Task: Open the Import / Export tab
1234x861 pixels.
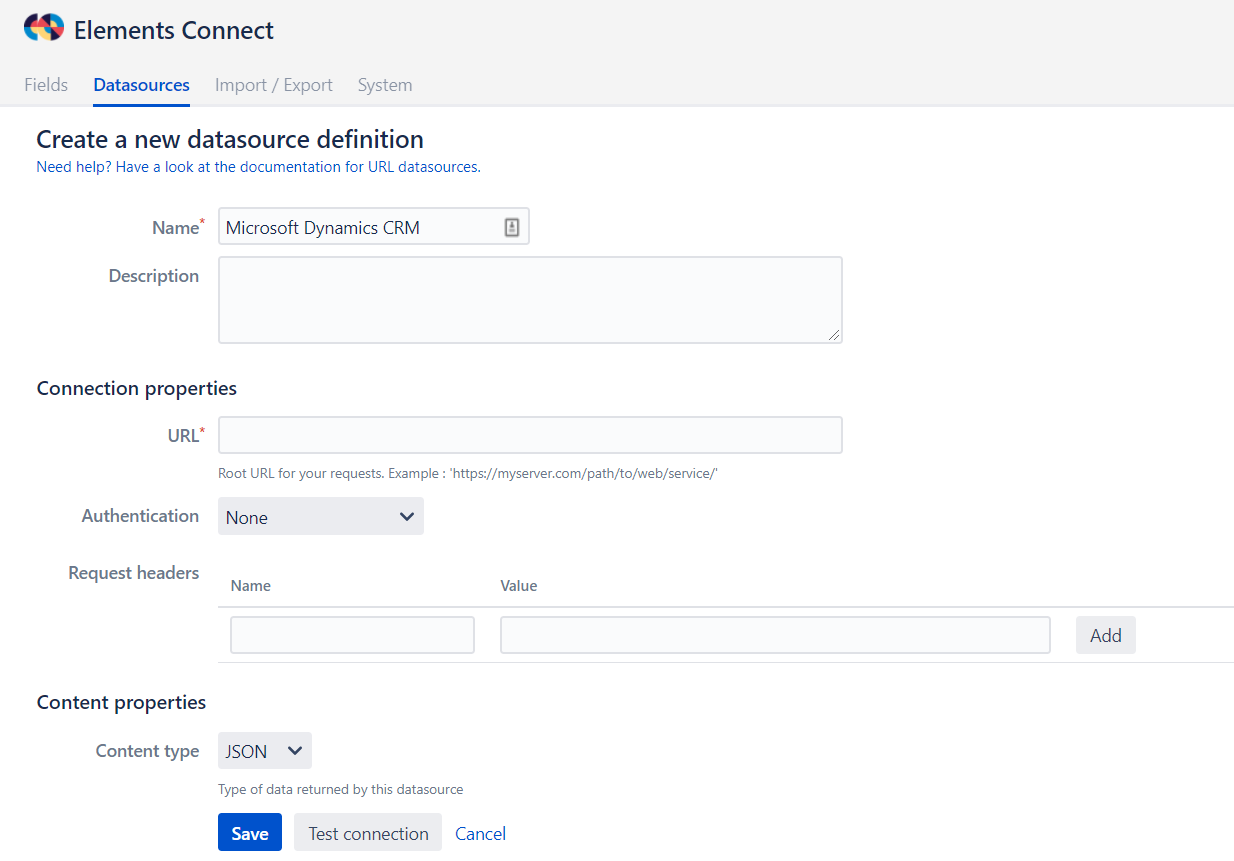Action: [274, 85]
